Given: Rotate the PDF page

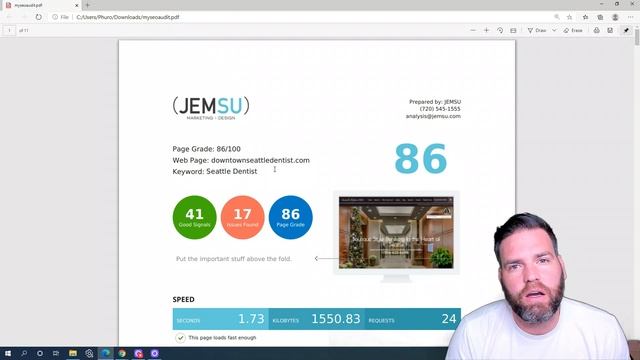Looking at the screenshot, I should click(x=500, y=30).
